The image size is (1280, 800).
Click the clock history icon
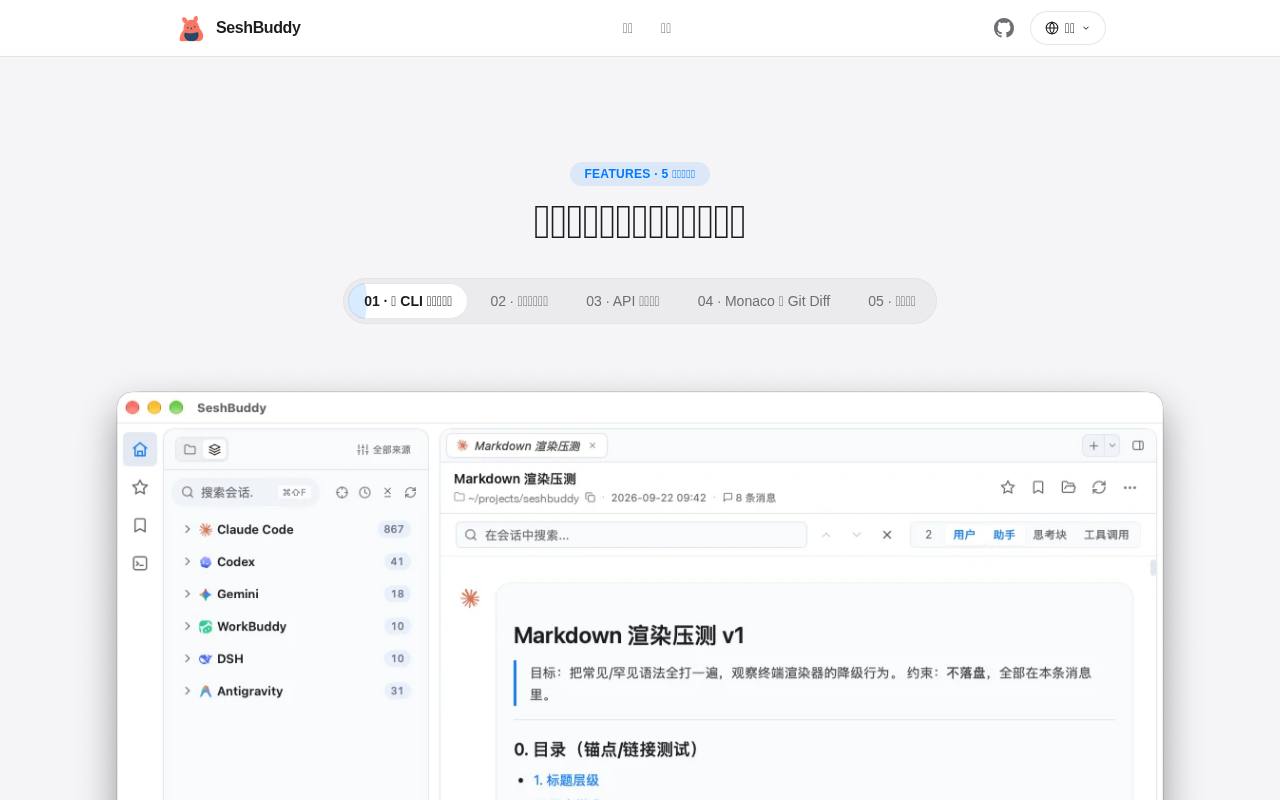[x=365, y=492]
